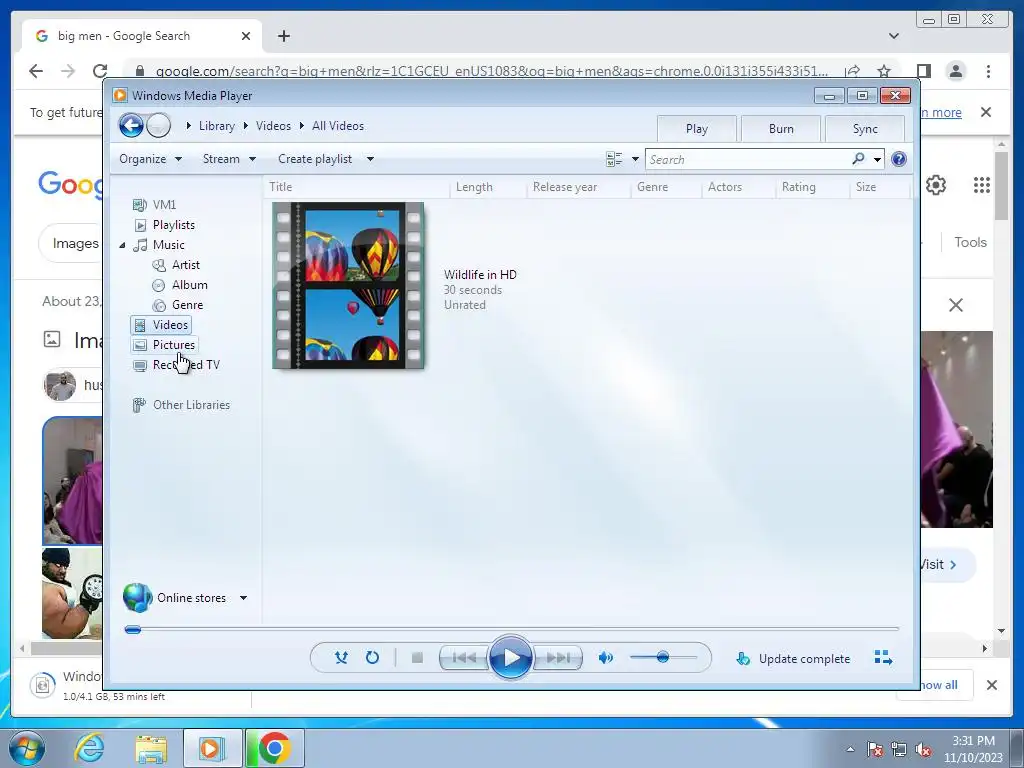Viewport: 1024px width, 768px height.
Task: Select Music in the navigation pane
Action: coord(159,245)
